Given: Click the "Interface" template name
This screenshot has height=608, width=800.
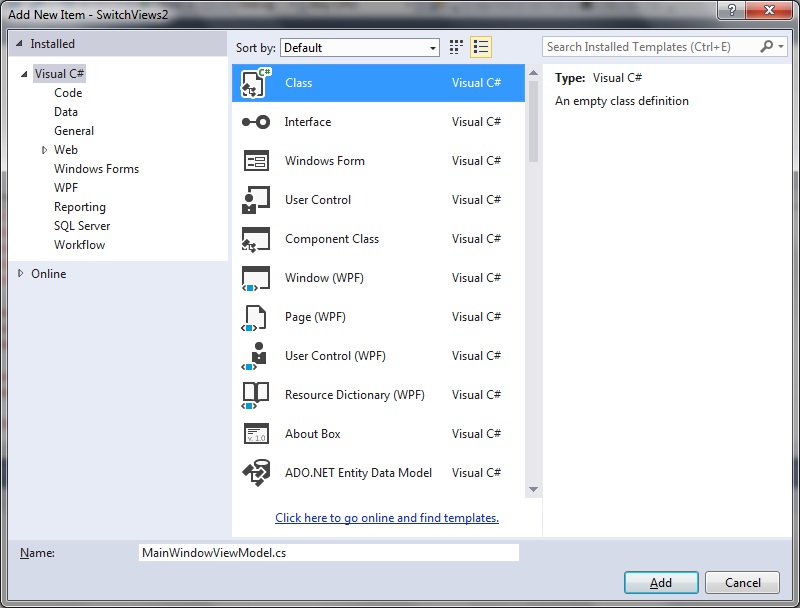Looking at the screenshot, I should tap(308, 122).
